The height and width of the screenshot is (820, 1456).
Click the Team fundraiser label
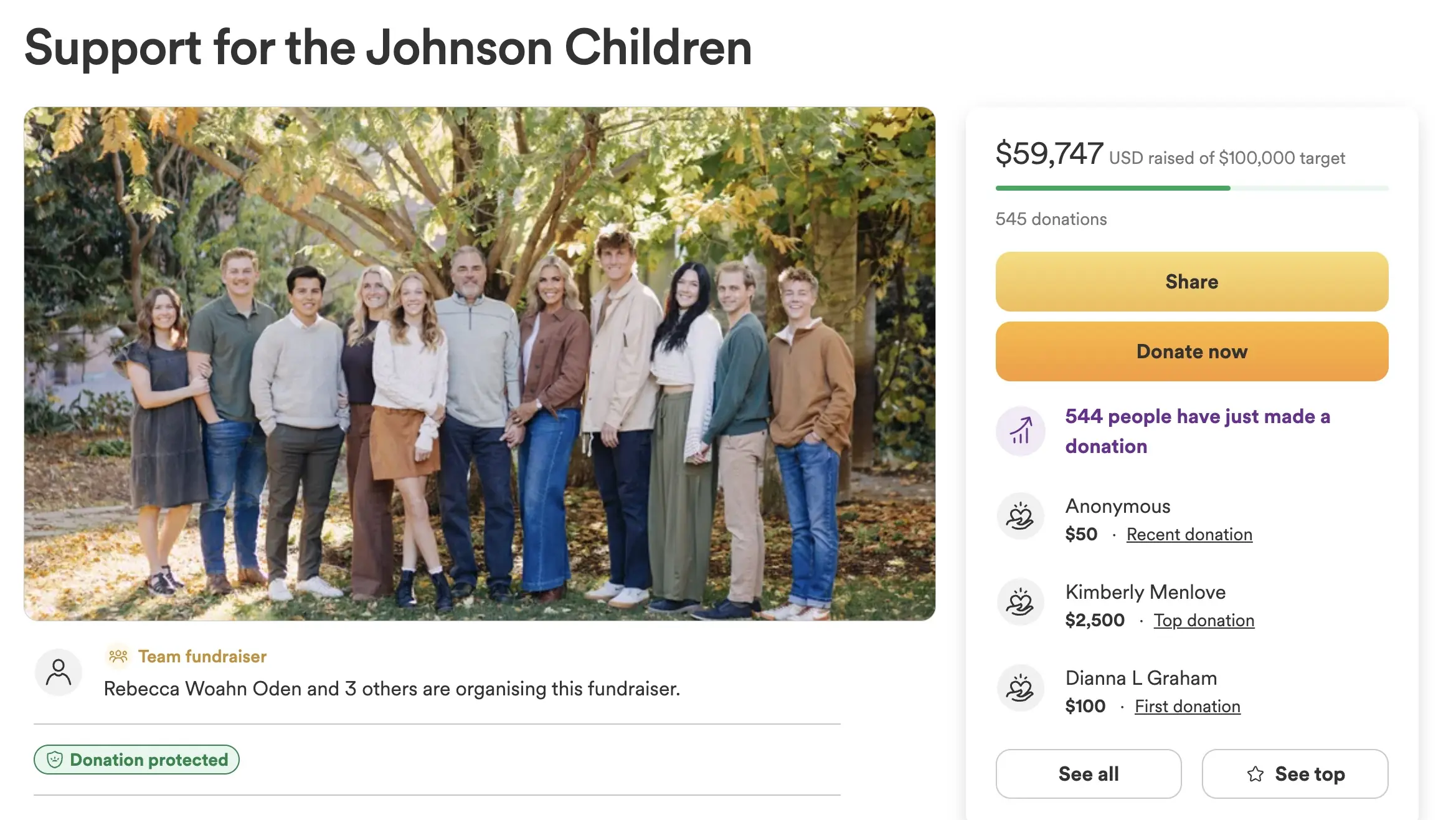202,656
